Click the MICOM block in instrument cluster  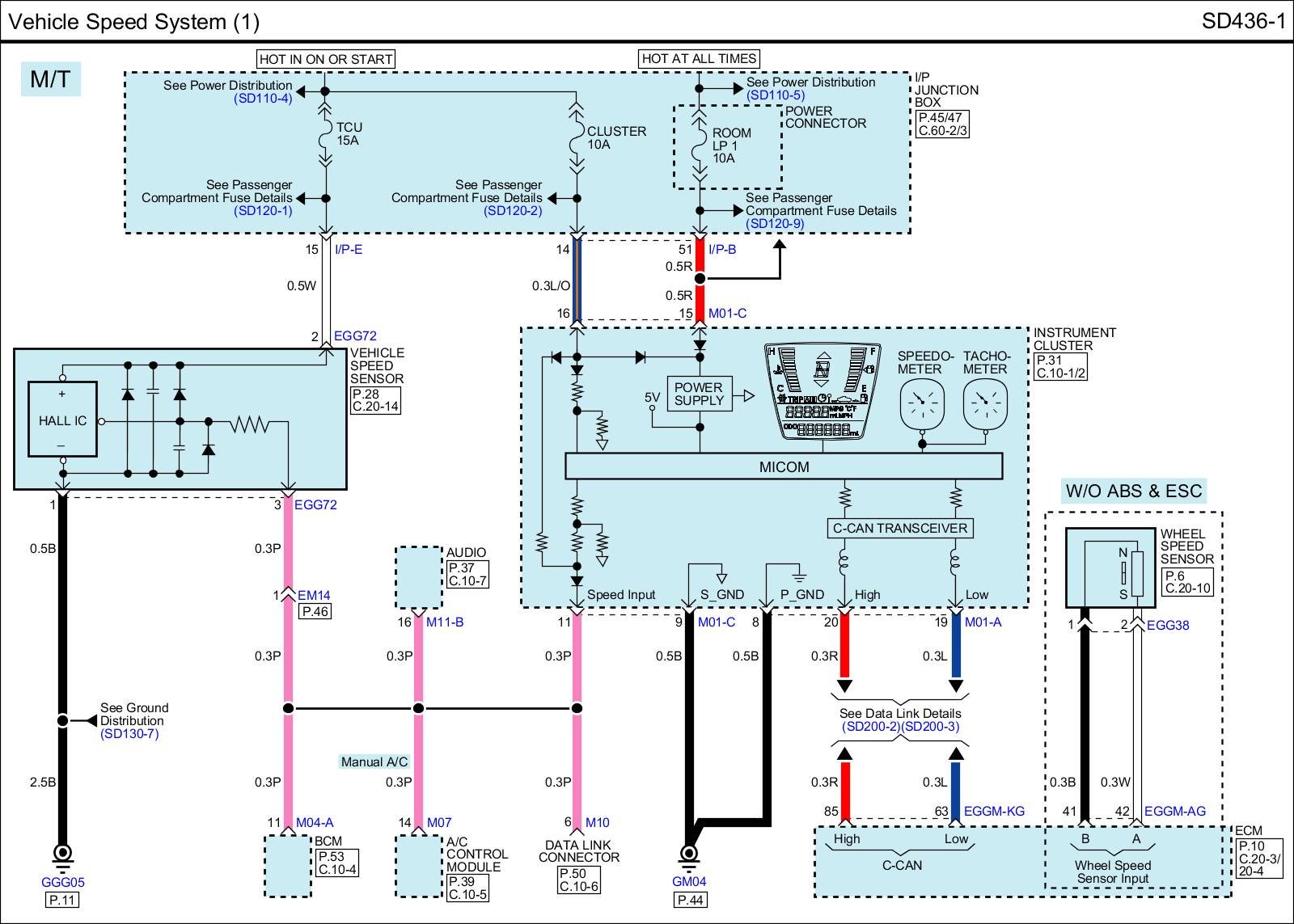(x=783, y=466)
